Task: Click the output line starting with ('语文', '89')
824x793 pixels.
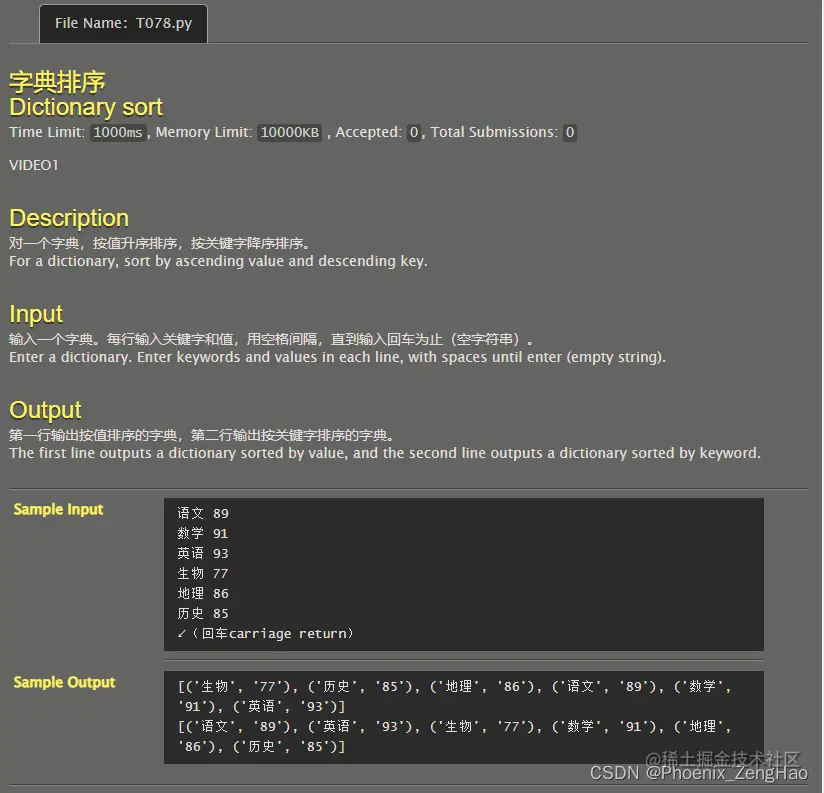Action: tap(454, 727)
